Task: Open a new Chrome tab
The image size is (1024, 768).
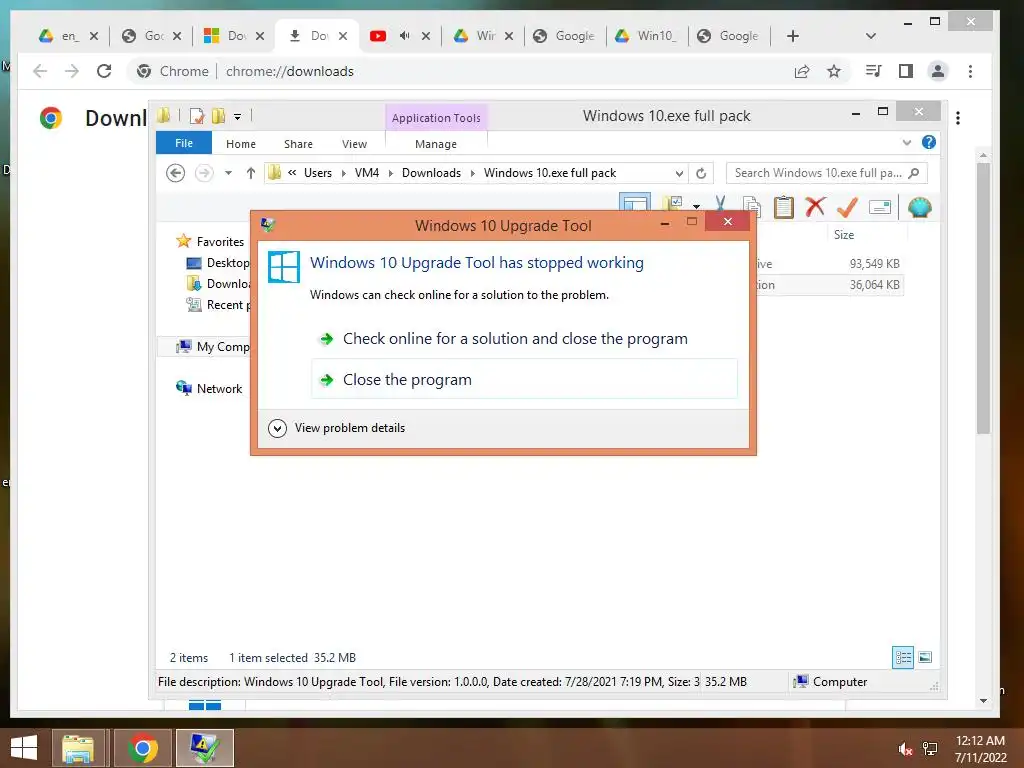Action: [x=793, y=36]
